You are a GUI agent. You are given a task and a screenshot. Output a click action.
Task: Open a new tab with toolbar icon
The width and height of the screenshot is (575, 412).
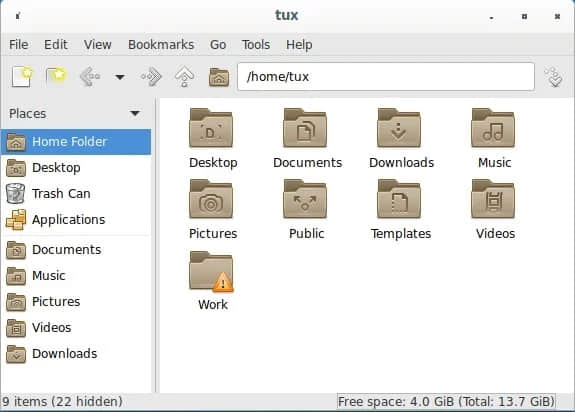click(x=56, y=77)
